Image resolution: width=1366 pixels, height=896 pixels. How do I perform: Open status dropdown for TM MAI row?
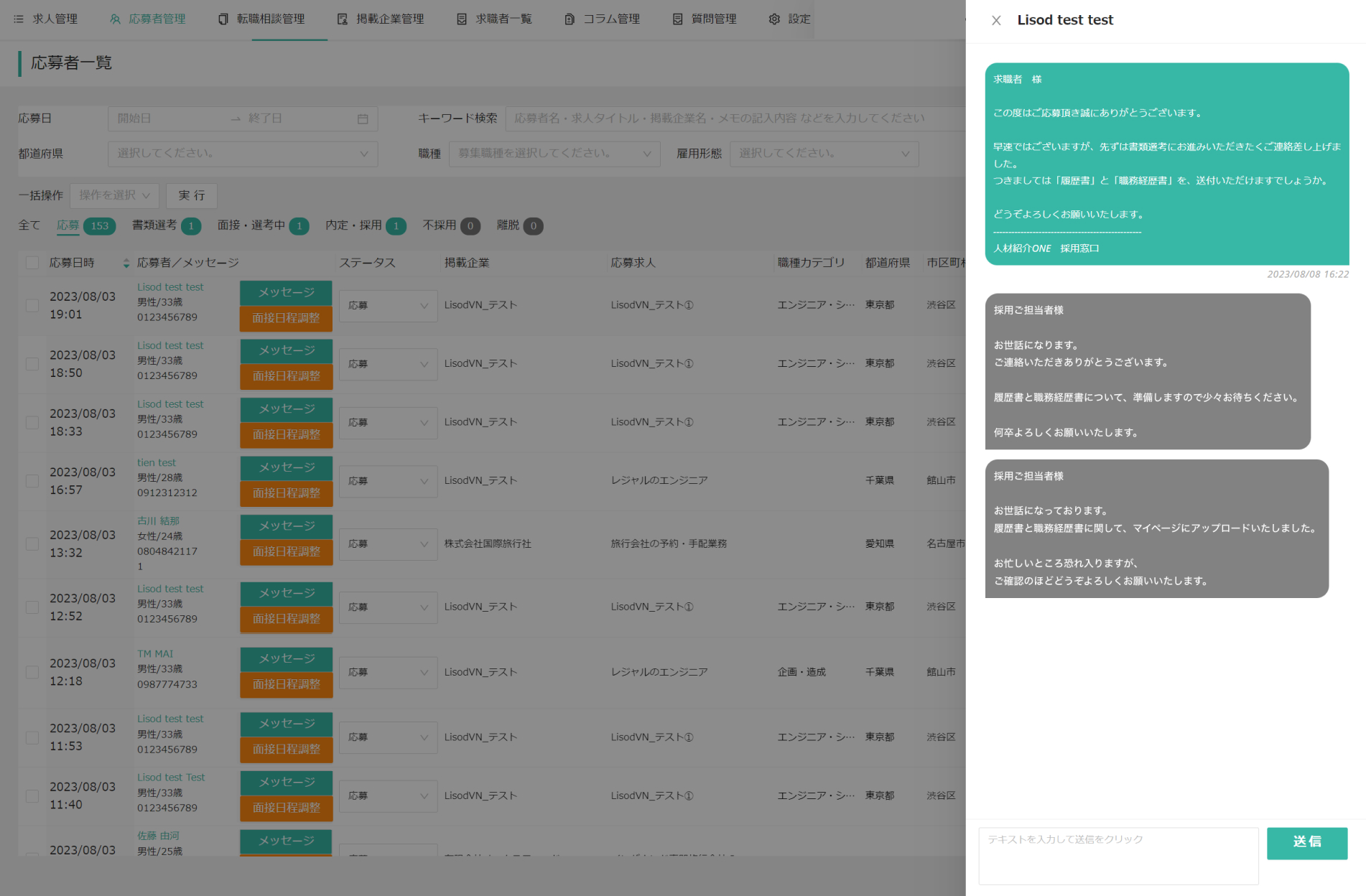388,673
